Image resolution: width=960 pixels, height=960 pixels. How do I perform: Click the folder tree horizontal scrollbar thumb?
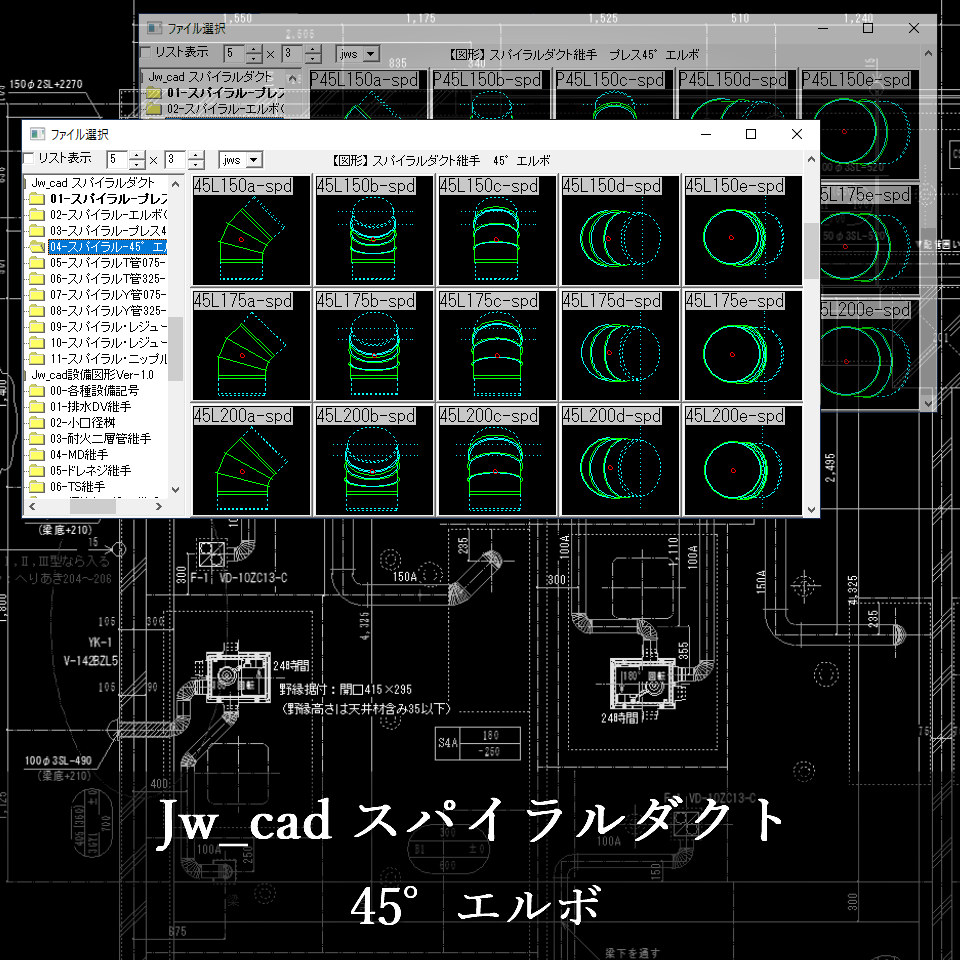point(92,506)
